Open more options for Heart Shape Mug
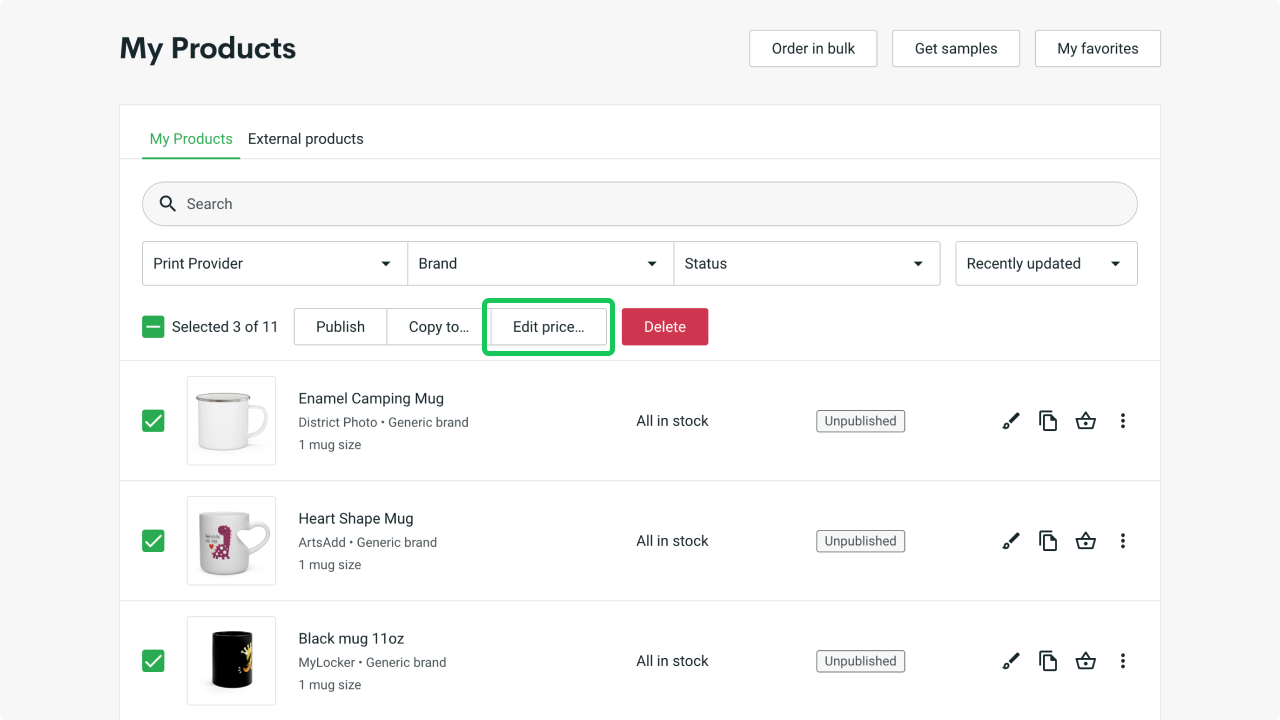The image size is (1280, 720). 1123,541
